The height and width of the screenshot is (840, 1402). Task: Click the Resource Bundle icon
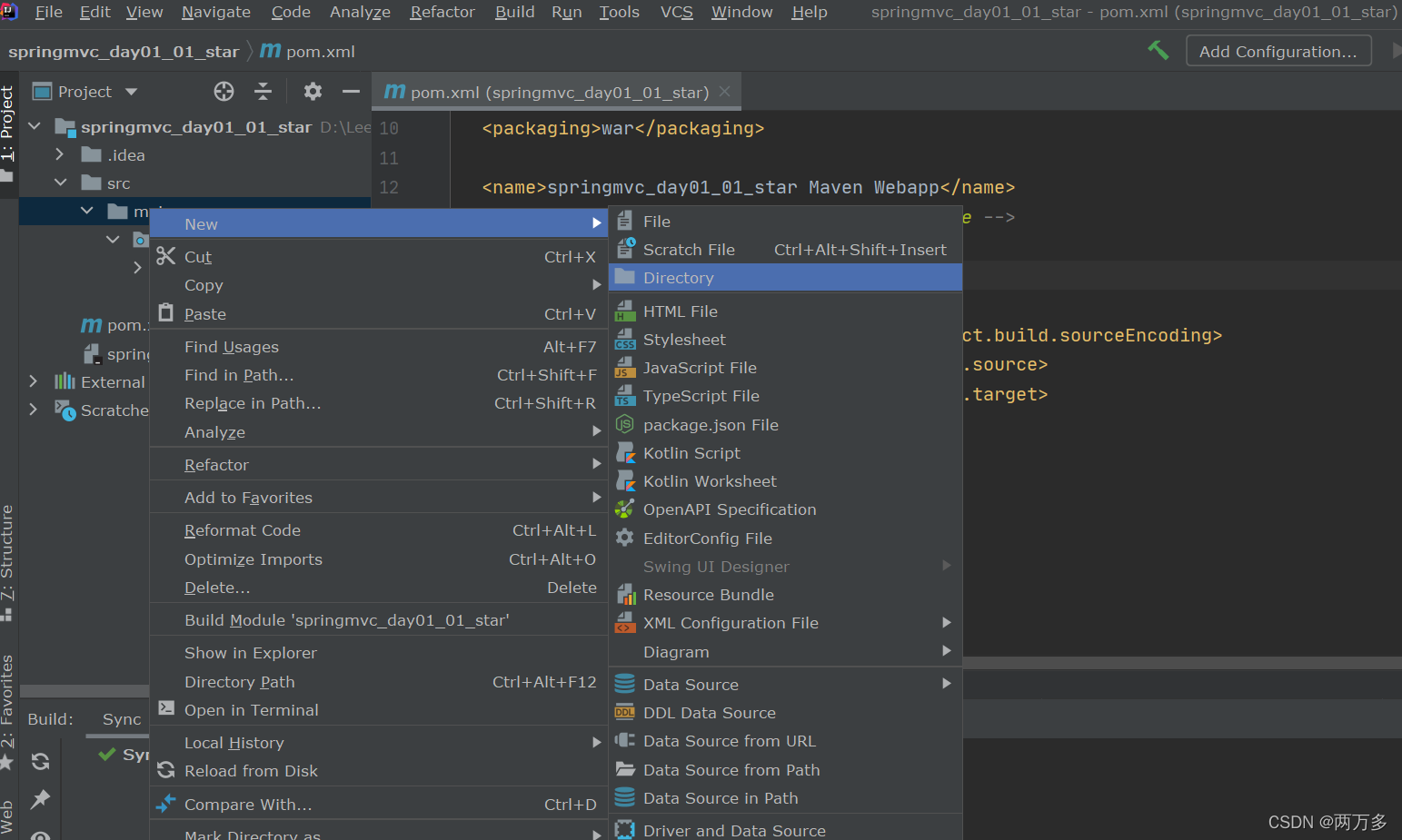point(625,594)
